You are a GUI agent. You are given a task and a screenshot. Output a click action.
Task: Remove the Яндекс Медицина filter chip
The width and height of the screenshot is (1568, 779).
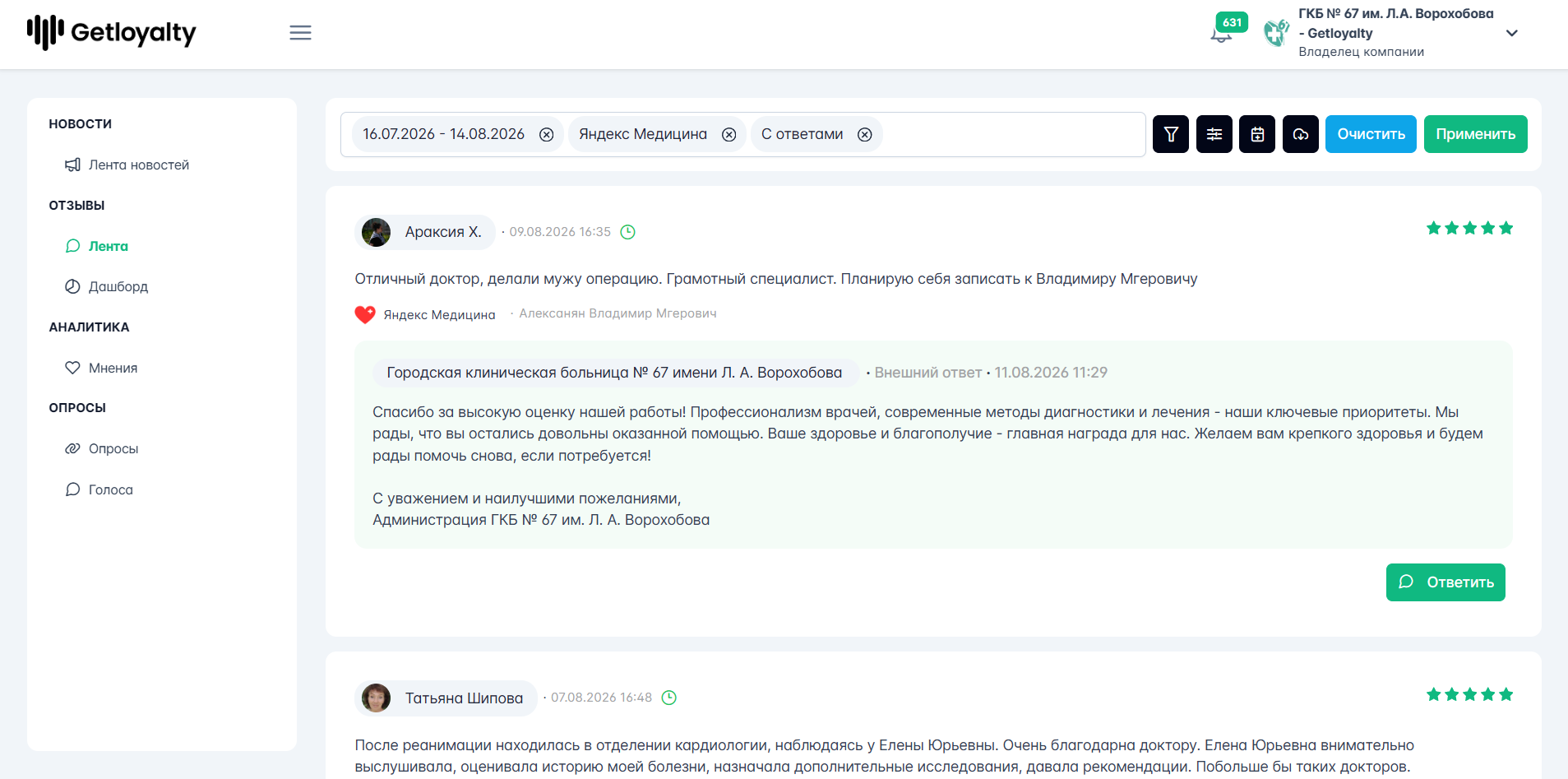(x=729, y=135)
